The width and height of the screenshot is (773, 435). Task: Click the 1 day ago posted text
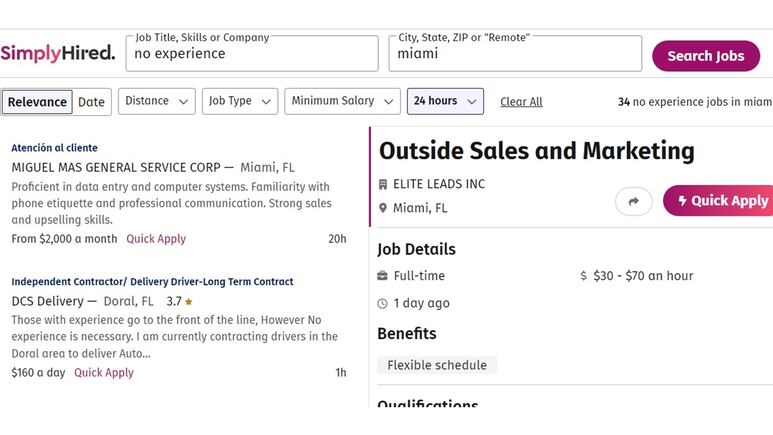422,303
